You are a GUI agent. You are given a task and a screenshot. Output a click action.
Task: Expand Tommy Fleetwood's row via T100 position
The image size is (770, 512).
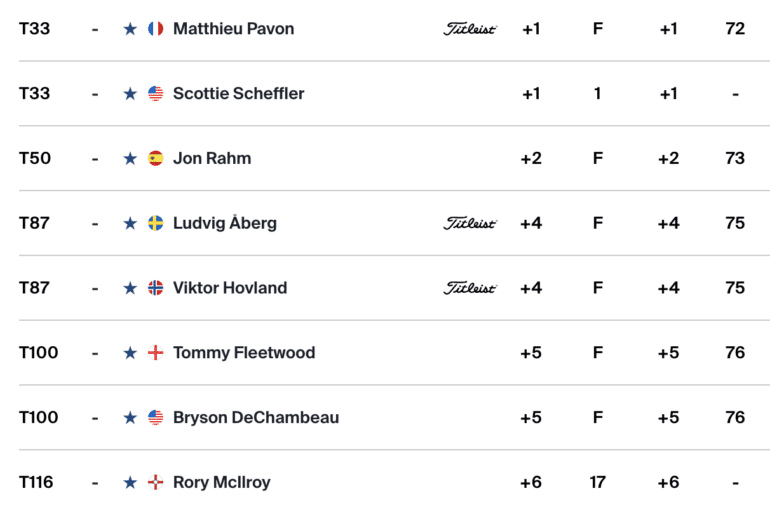[x=38, y=352]
